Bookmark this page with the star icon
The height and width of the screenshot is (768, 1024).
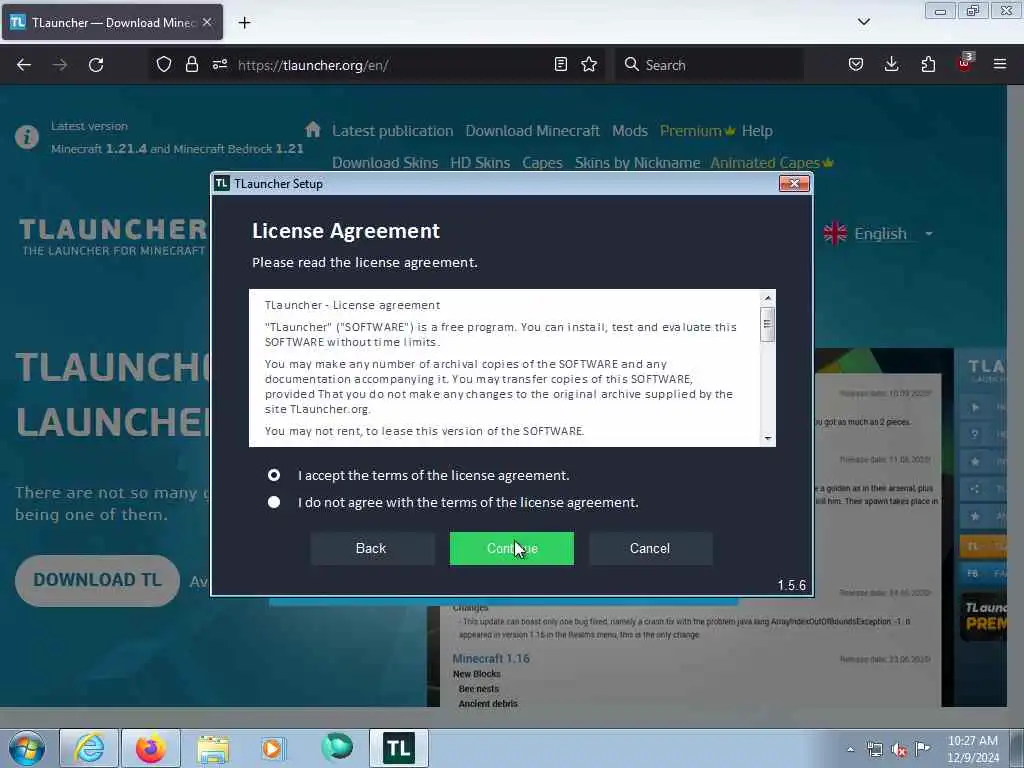tap(589, 64)
